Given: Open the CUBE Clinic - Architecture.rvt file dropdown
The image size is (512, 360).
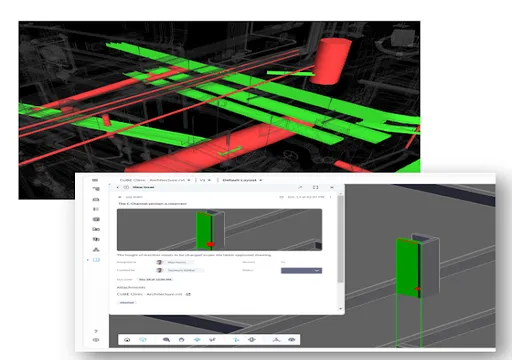Looking at the screenshot, I should [x=155, y=180].
